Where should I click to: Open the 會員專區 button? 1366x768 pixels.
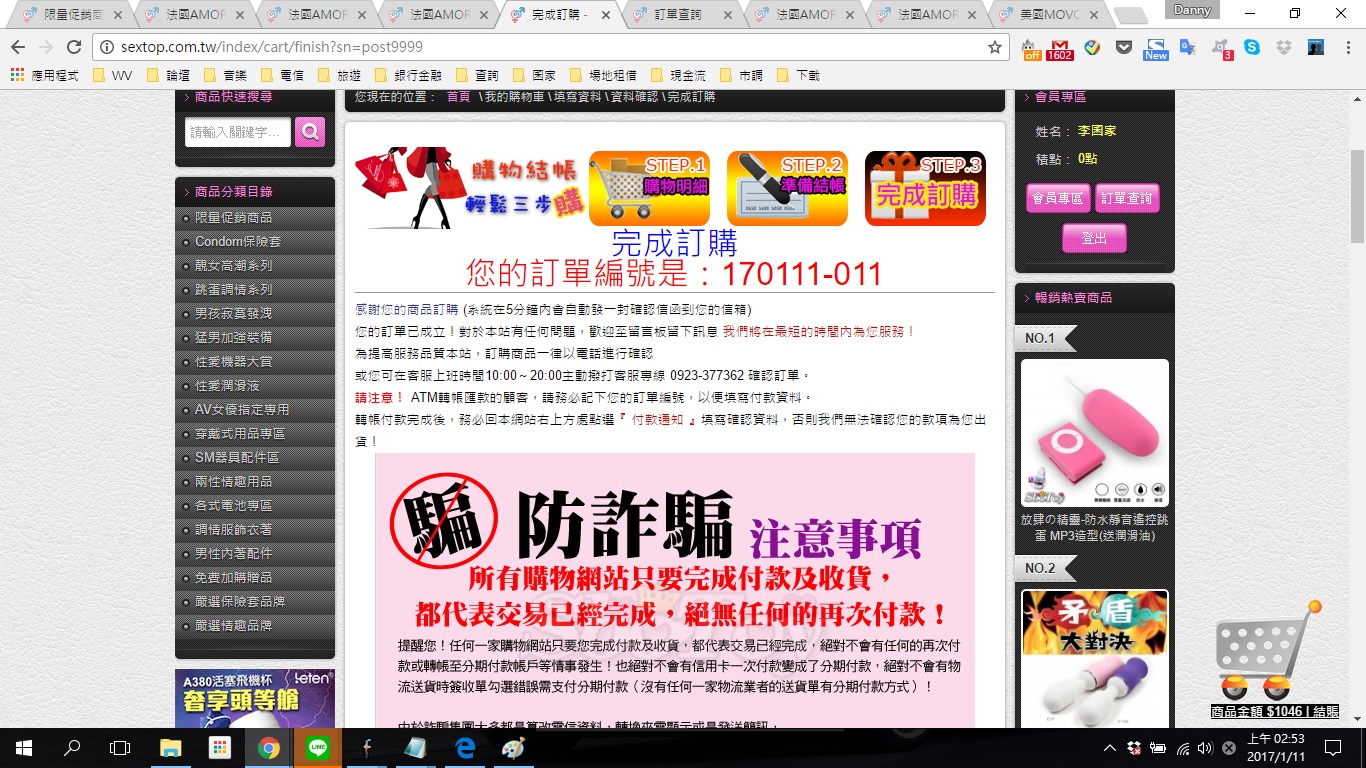tap(1057, 198)
